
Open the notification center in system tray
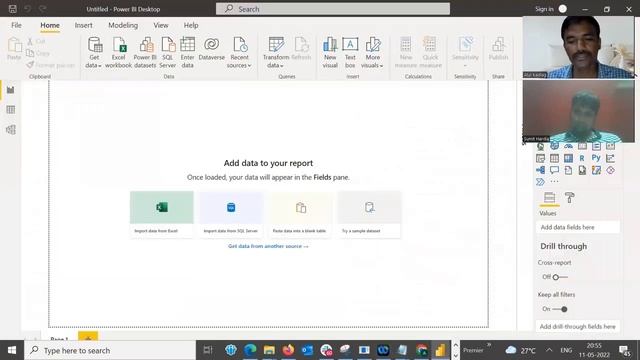(x=624, y=350)
